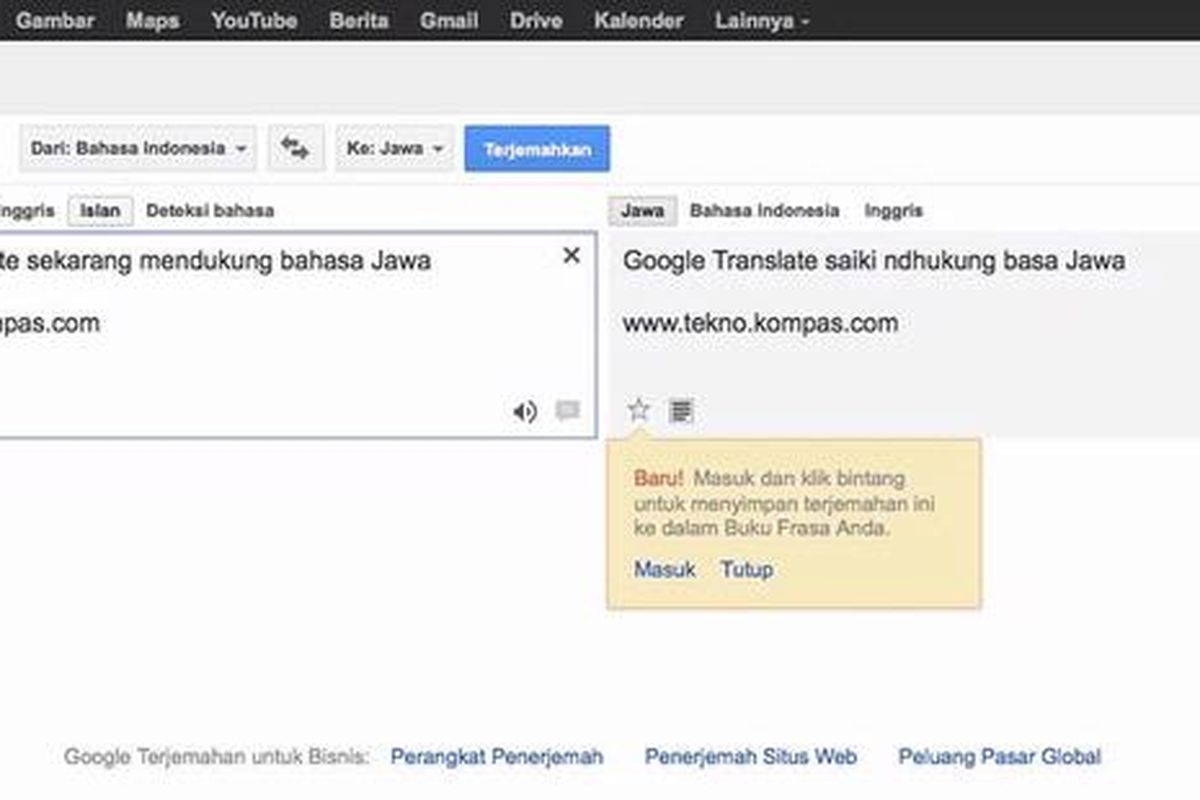Expand the Lainnya menu in top bar
This screenshot has height=800, width=1200.
tap(762, 21)
